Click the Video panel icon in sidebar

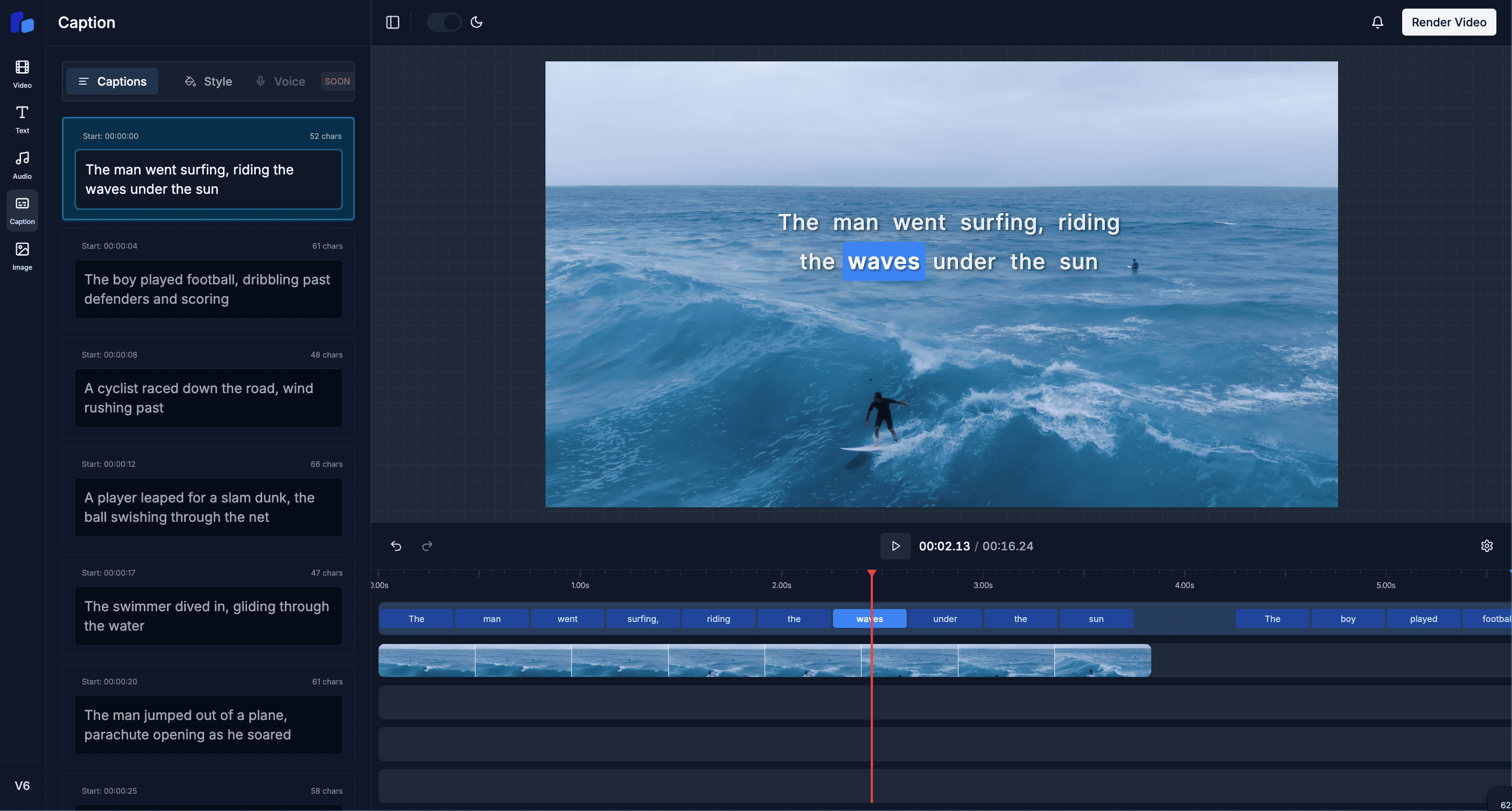(22, 75)
